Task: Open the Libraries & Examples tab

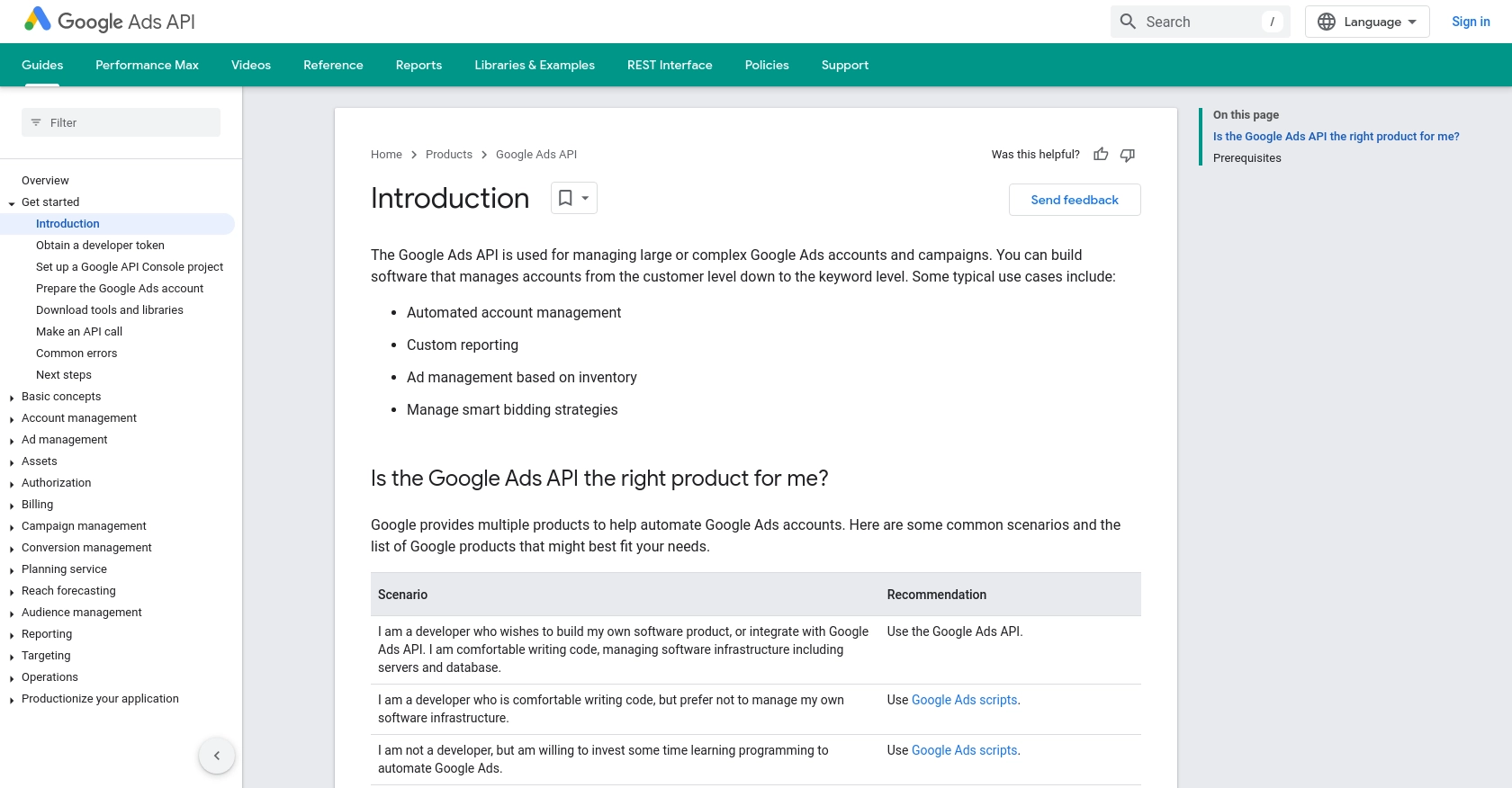Action: coord(535,65)
